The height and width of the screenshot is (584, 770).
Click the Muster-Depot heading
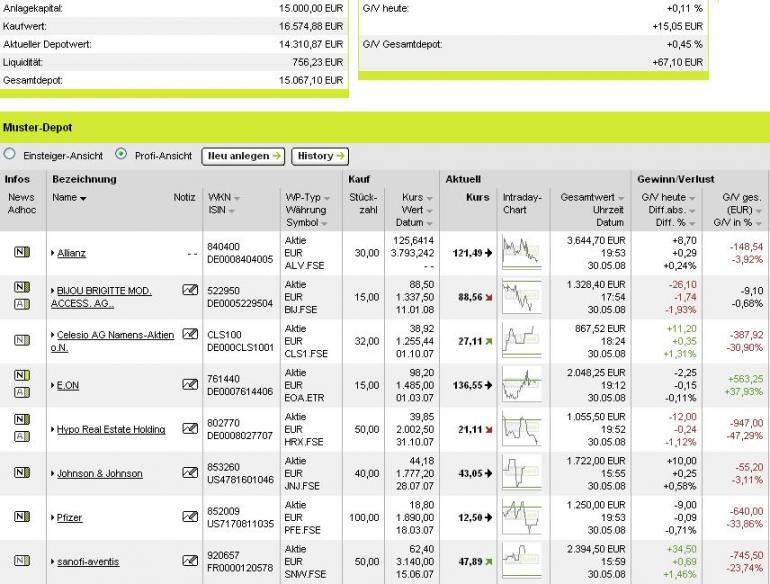tap(37, 128)
